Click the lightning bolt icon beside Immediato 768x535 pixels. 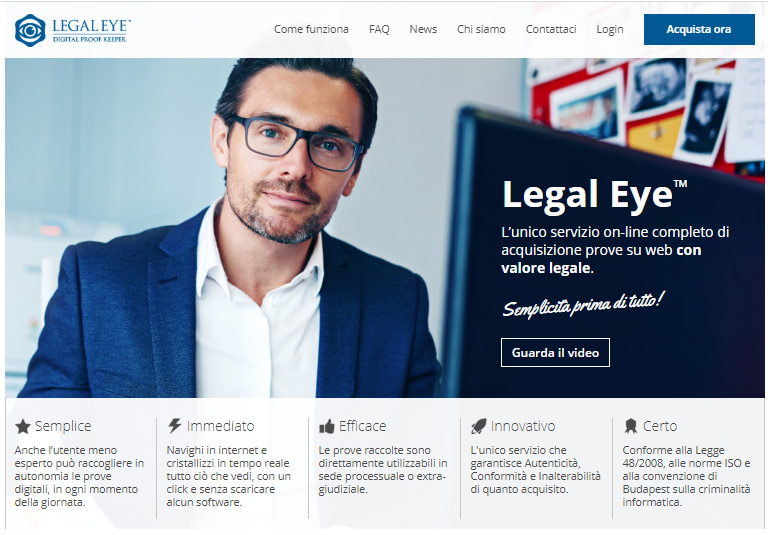pyautogui.click(x=174, y=425)
